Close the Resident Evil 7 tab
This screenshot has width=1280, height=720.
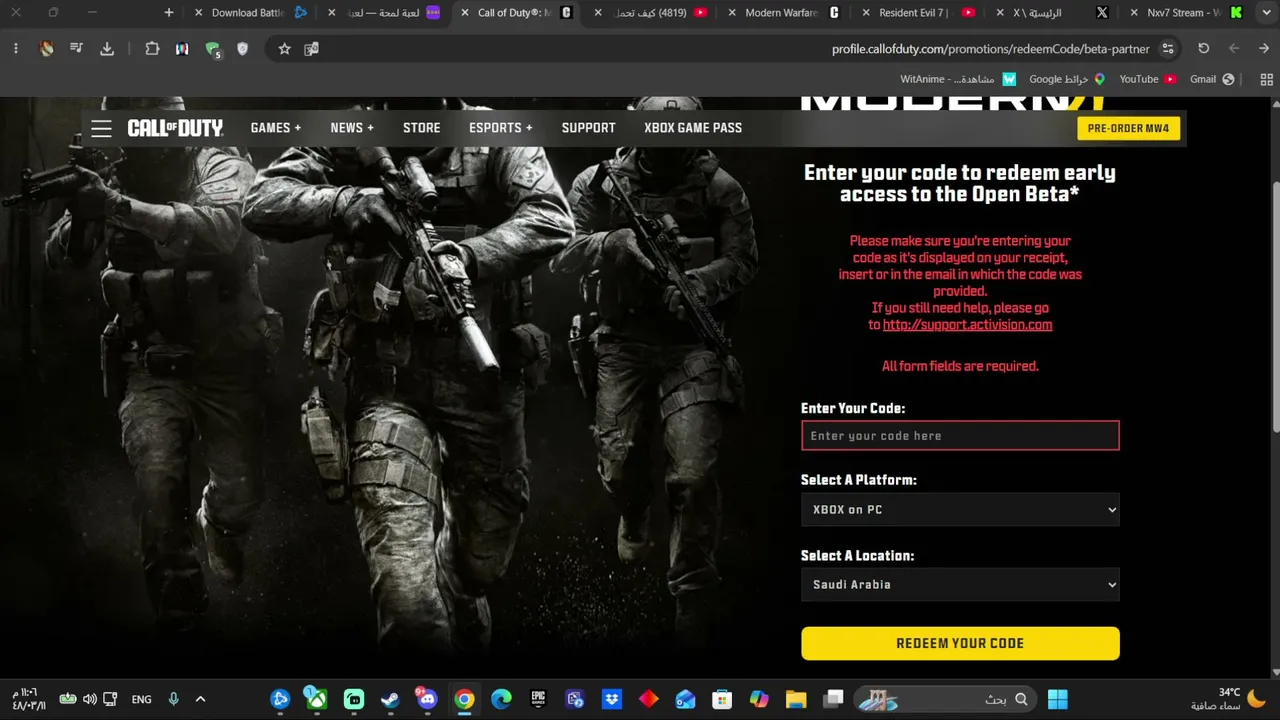point(865,13)
